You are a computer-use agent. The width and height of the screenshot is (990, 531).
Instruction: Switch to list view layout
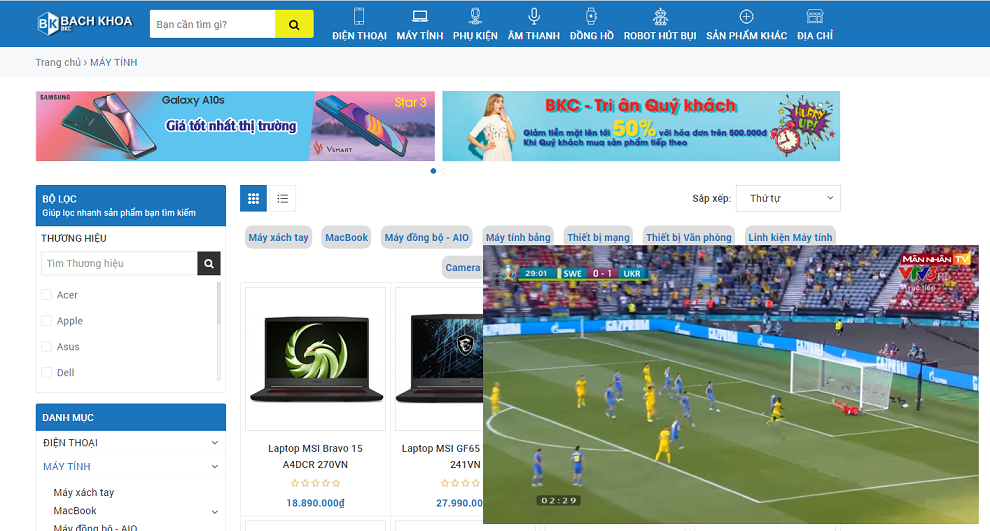point(282,198)
